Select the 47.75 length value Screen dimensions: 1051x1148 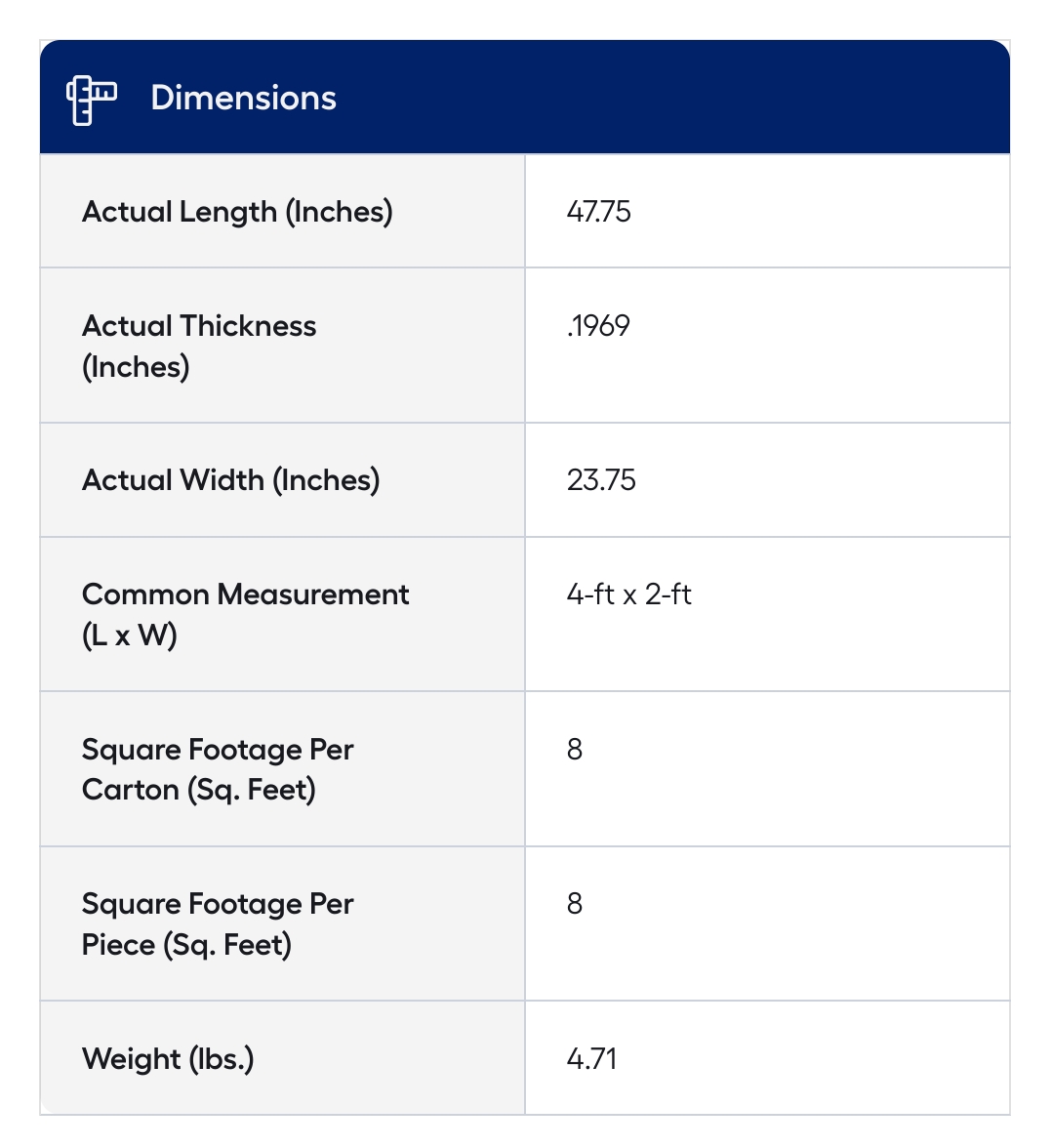[x=598, y=212]
